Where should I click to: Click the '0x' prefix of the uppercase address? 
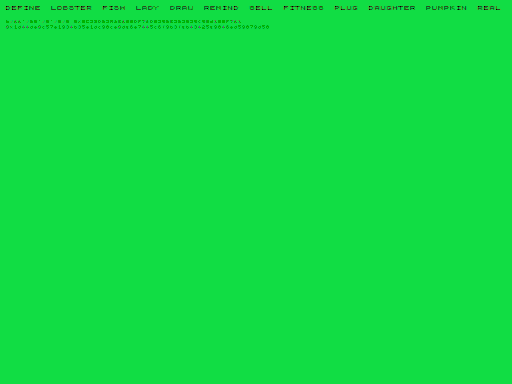pyautogui.click(x=77, y=21)
